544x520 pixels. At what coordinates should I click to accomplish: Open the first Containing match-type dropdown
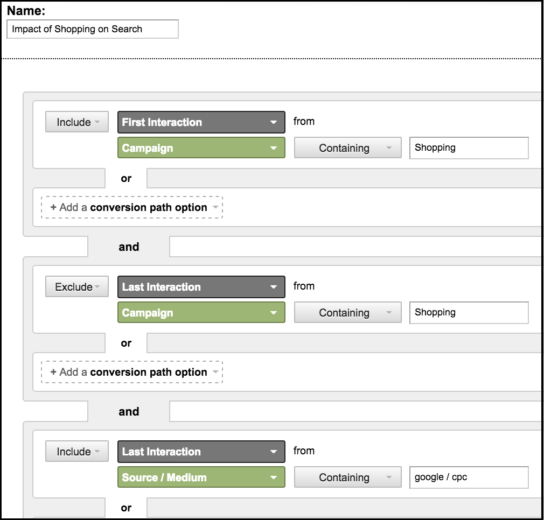click(x=348, y=148)
